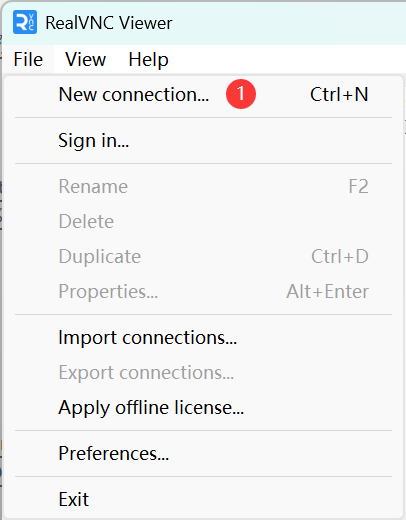Select Import connections...
The image size is (406, 520).
click(x=203, y=337)
